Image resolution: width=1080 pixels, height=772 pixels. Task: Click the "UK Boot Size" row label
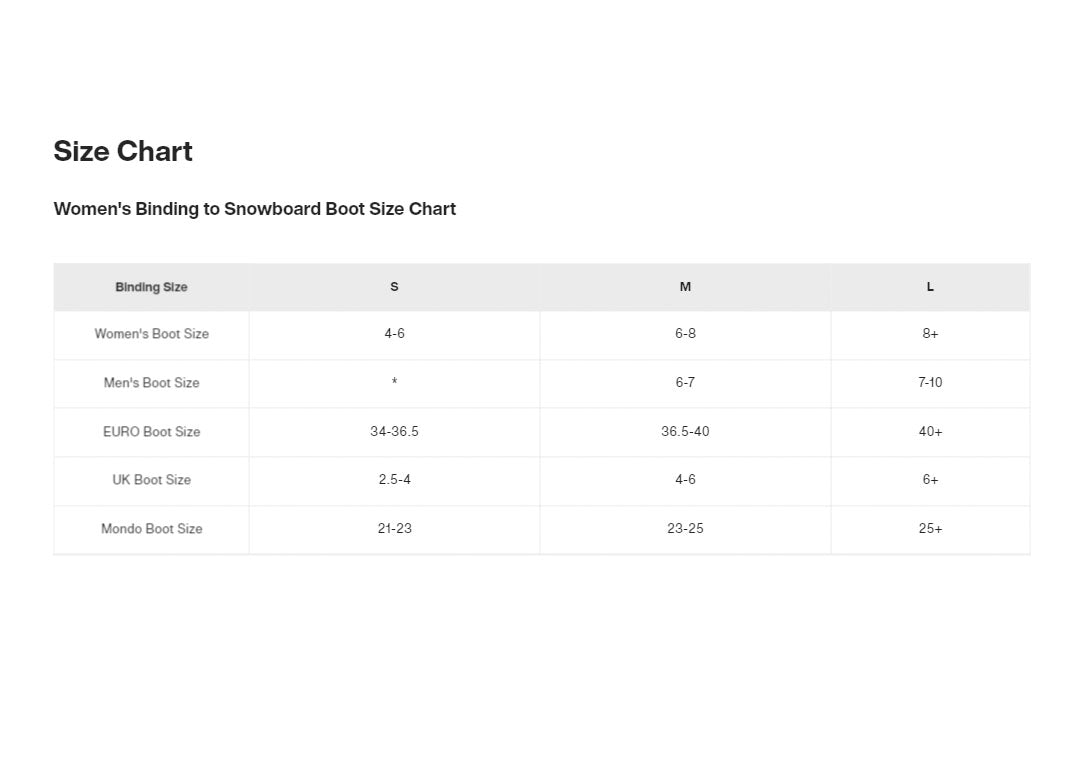[x=151, y=480]
